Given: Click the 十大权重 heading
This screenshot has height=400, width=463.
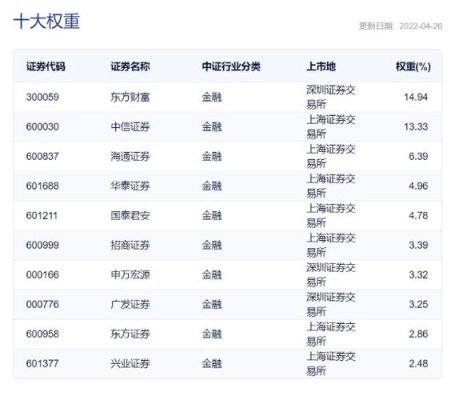Looking at the screenshot, I should [x=47, y=21].
